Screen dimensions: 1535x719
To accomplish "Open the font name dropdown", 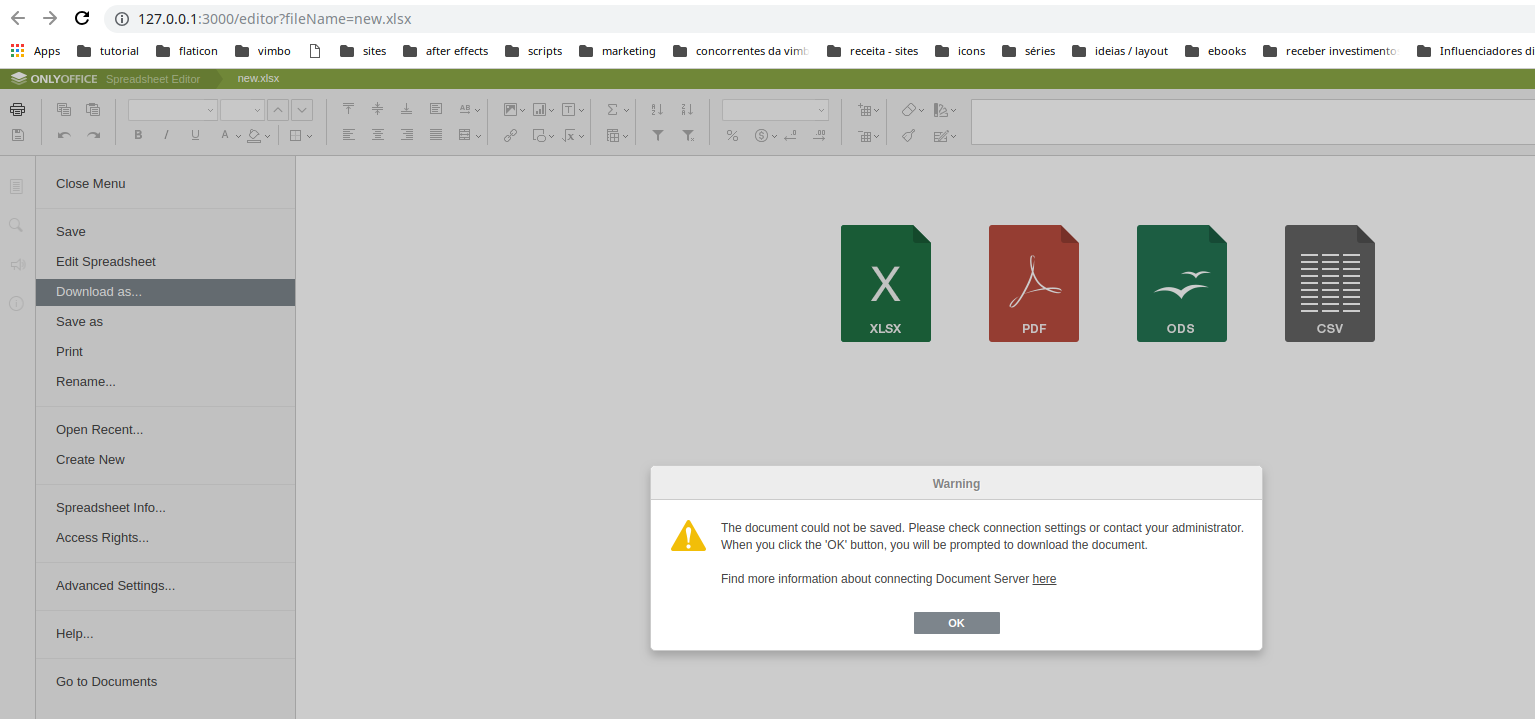I will [x=171, y=110].
